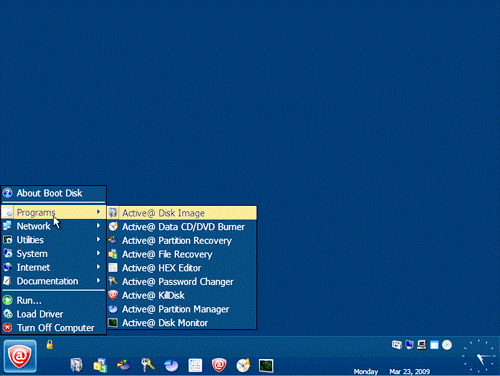Open Active@ HEX Editor menu entry
Image resolution: width=500 pixels, height=376 pixels.
click(182, 268)
